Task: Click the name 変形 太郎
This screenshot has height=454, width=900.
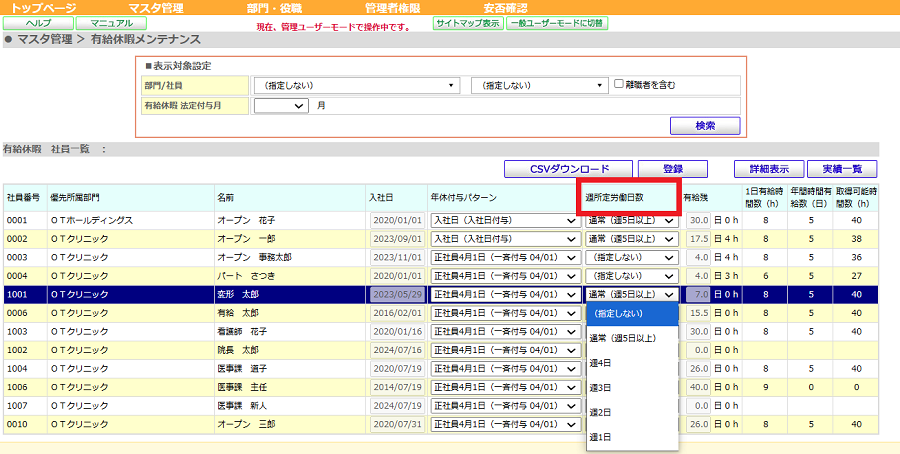Action: pyautogui.click(x=238, y=294)
